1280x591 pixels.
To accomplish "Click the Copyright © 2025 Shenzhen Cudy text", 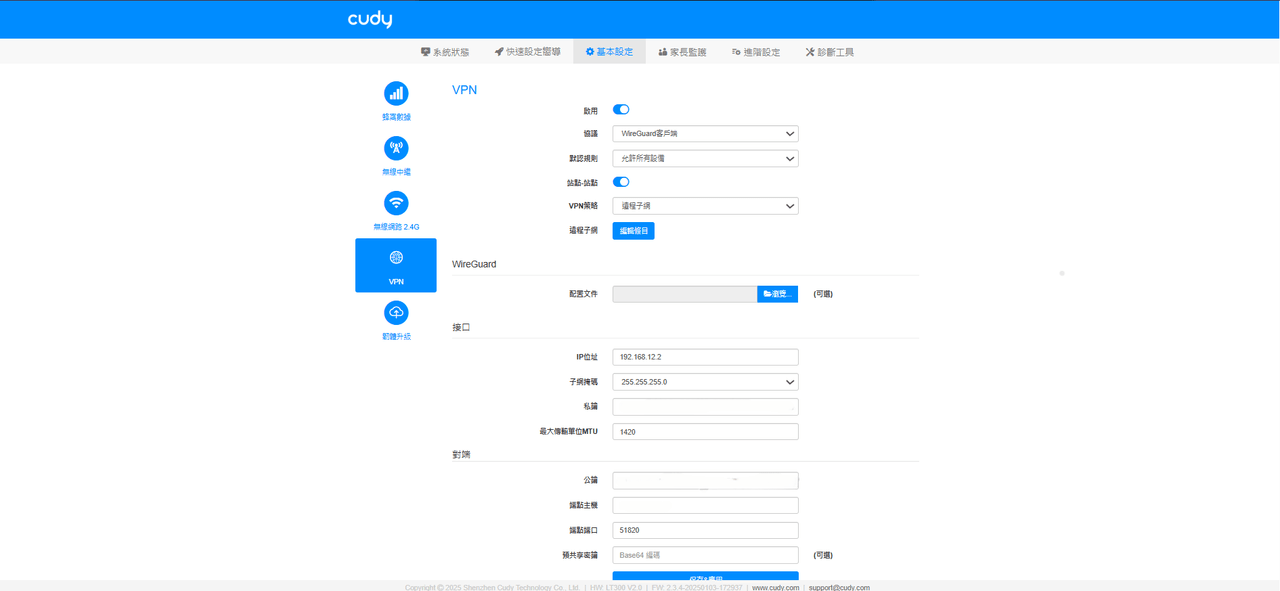I will pos(493,588).
